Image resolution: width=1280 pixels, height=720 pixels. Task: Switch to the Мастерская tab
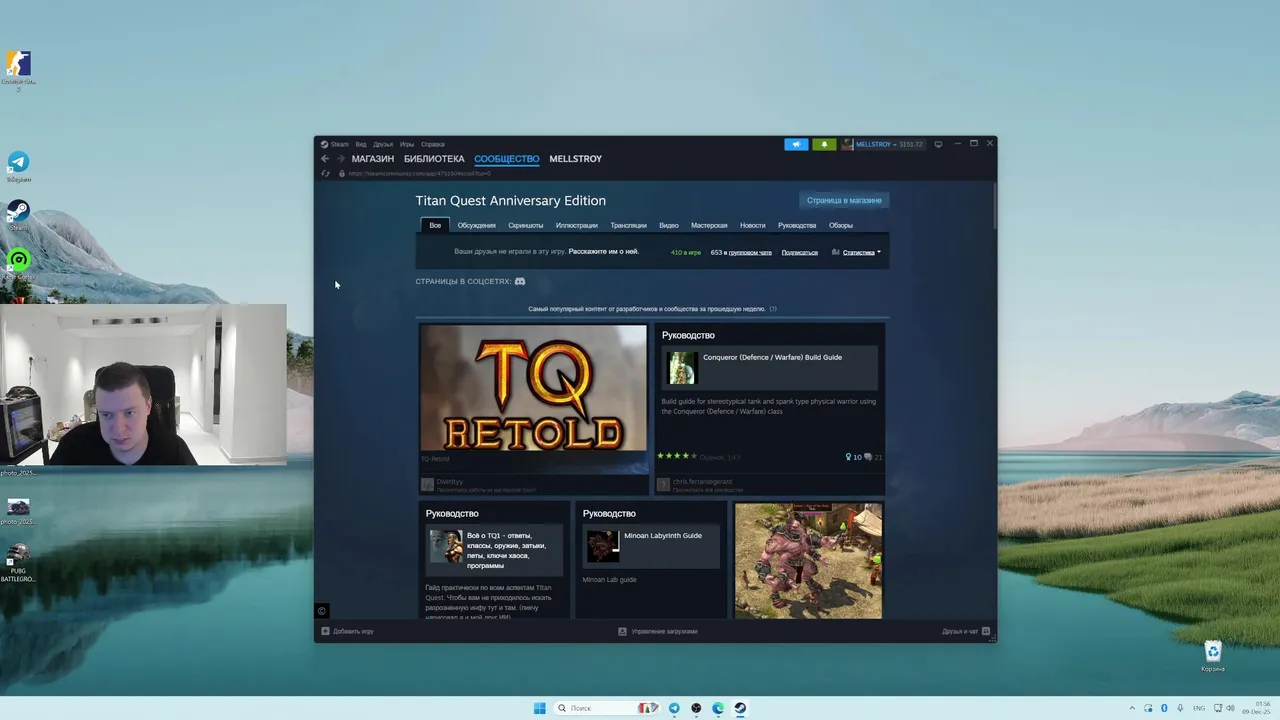pyautogui.click(x=709, y=225)
